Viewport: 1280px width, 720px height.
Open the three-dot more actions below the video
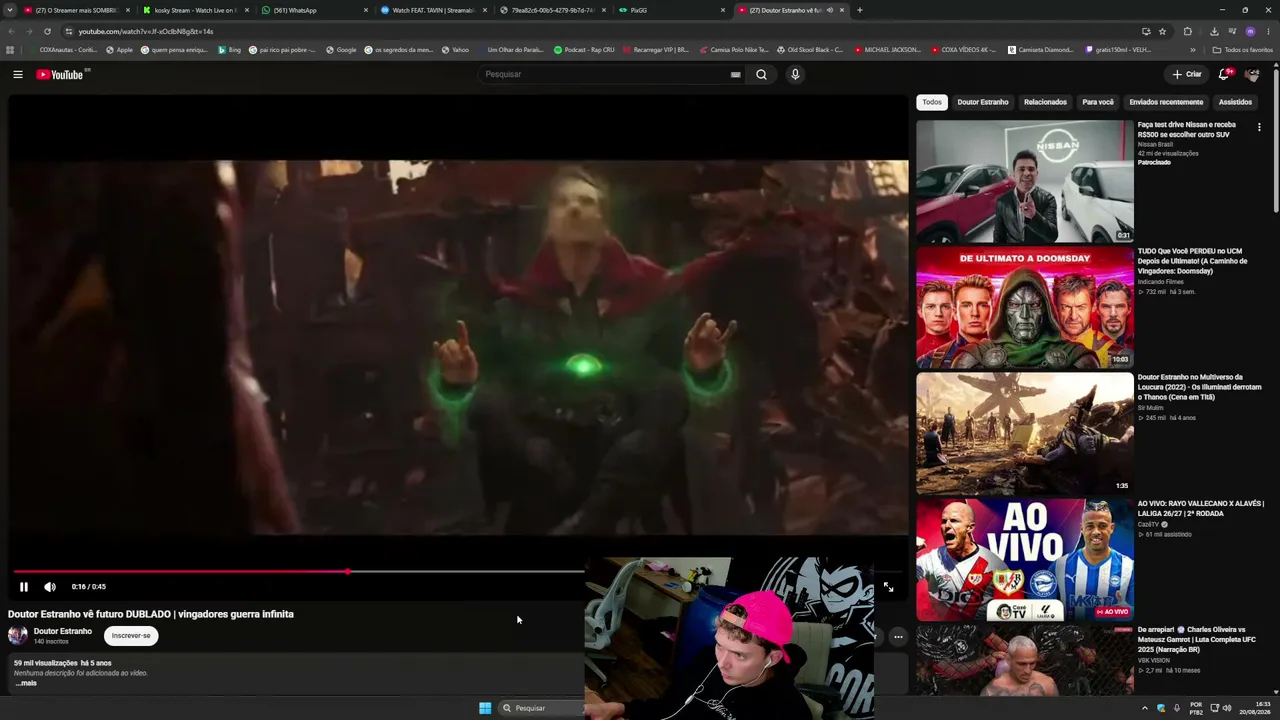[x=898, y=636]
